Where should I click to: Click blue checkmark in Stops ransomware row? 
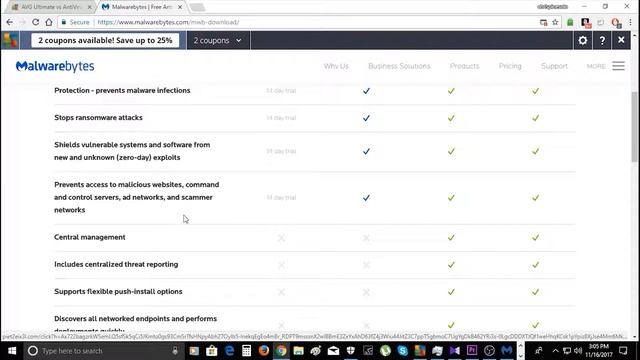[366, 118]
